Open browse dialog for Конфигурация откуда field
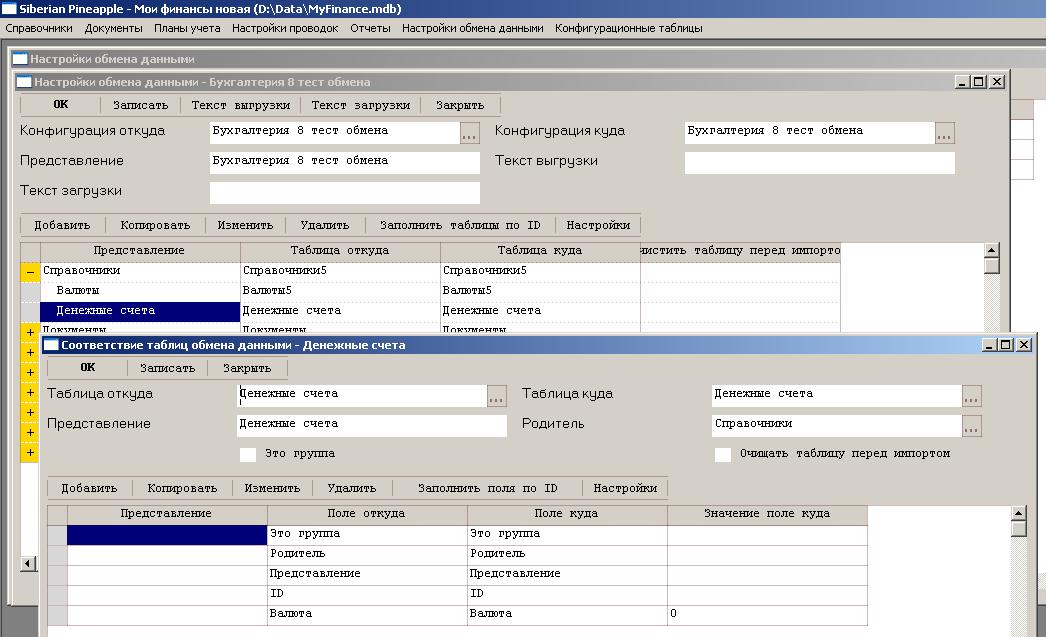This screenshot has width=1046, height=637. (x=468, y=131)
